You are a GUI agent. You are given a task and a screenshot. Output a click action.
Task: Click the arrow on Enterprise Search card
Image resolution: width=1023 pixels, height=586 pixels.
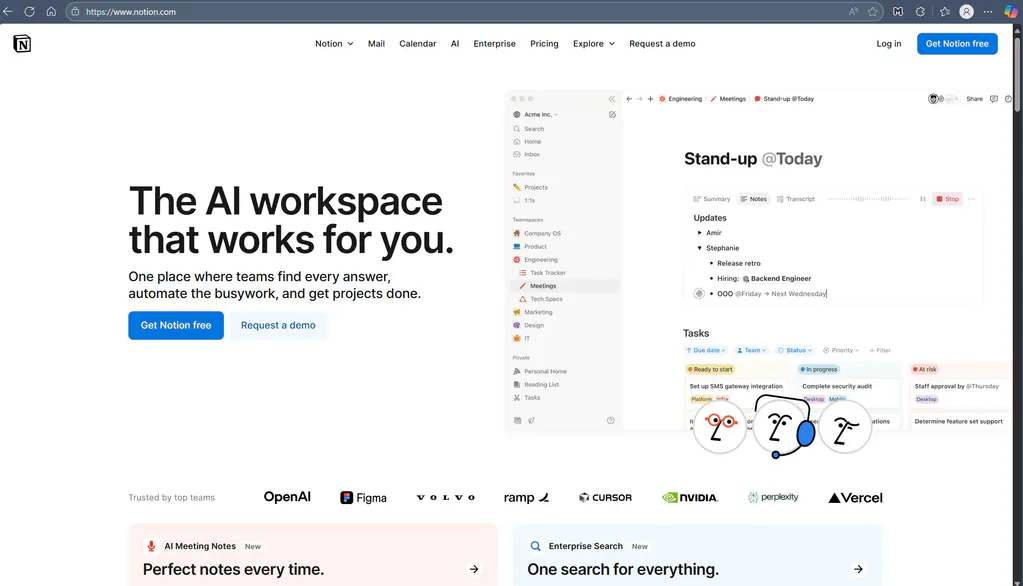(x=858, y=569)
